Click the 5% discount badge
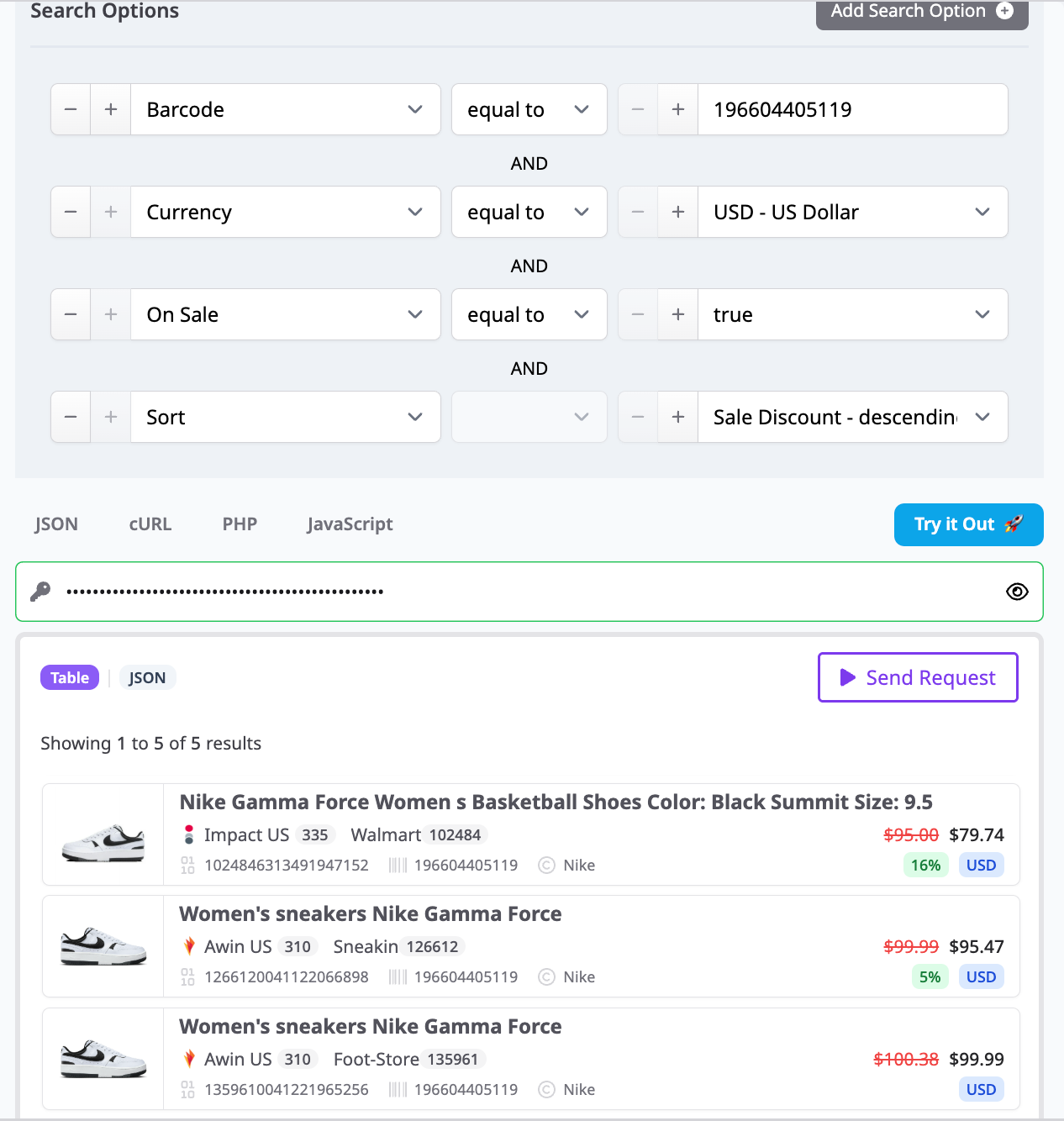The height and width of the screenshot is (1121, 1064). click(x=930, y=976)
